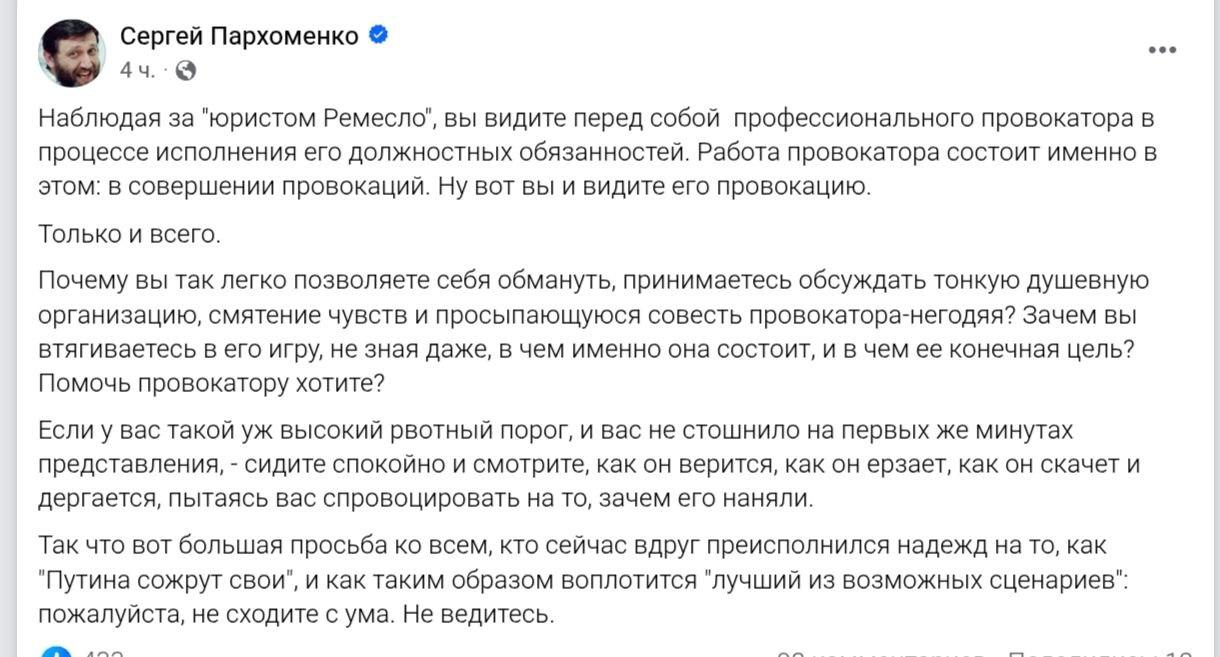Open the post timestamp "4 ч."
Viewport: 1220px width, 657px height.
point(138,70)
